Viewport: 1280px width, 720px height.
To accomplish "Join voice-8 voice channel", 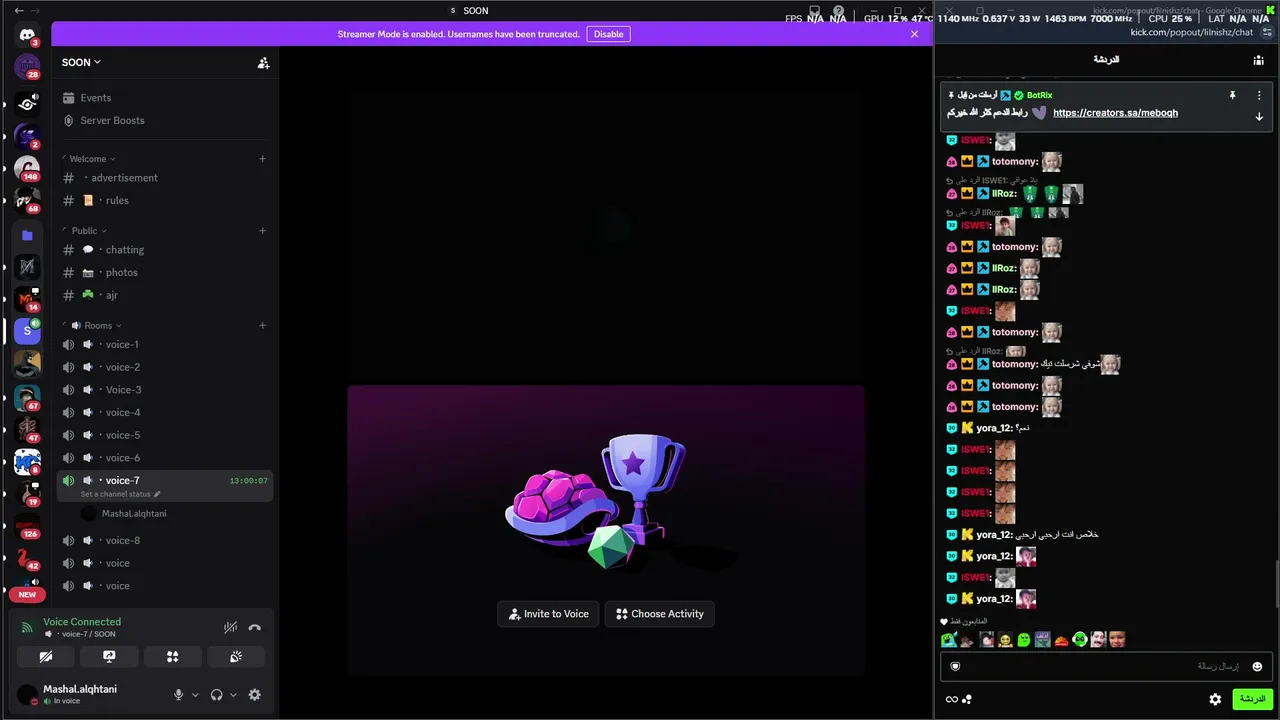I will pos(165,540).
